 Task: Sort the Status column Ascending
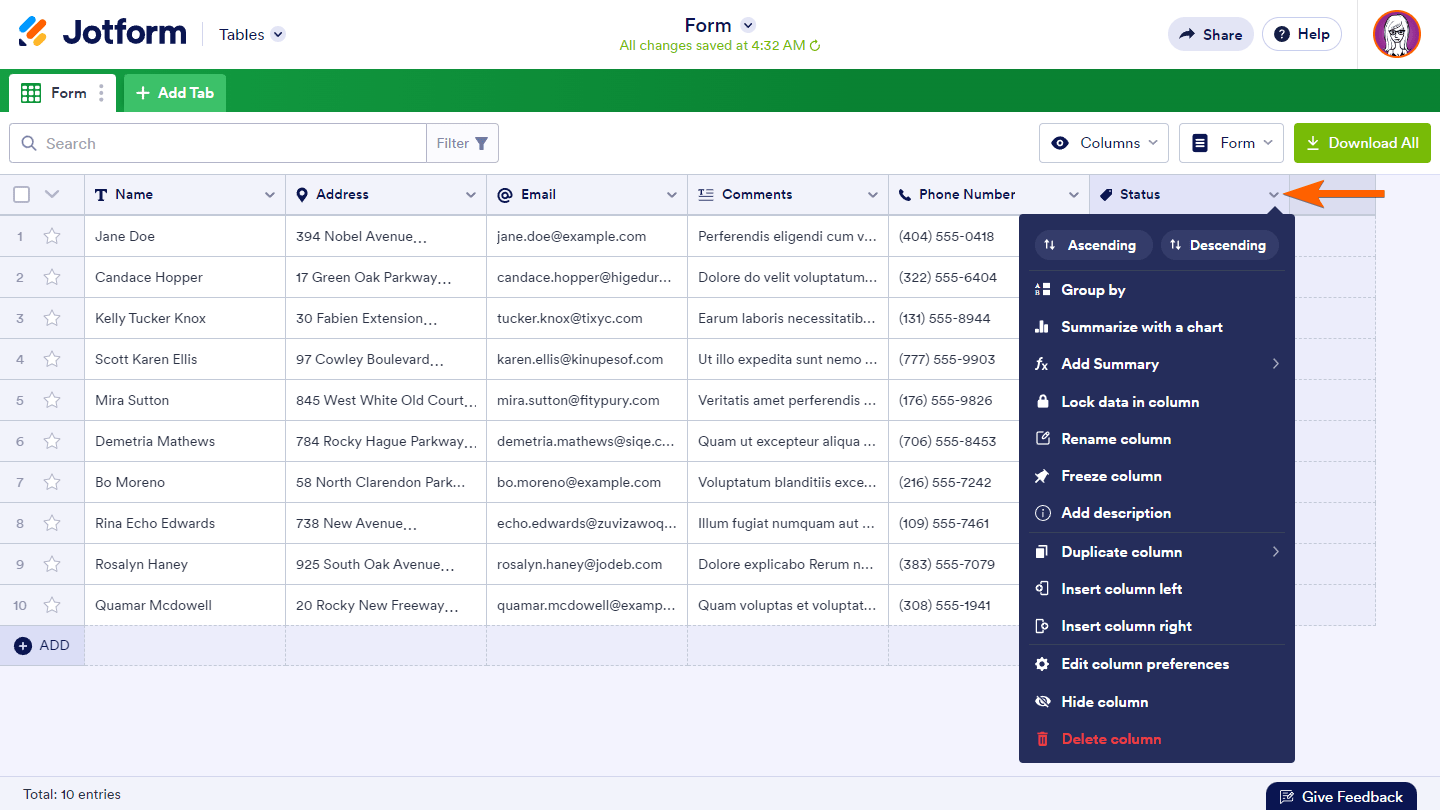pyautogui.click(x=1091, y=245)
